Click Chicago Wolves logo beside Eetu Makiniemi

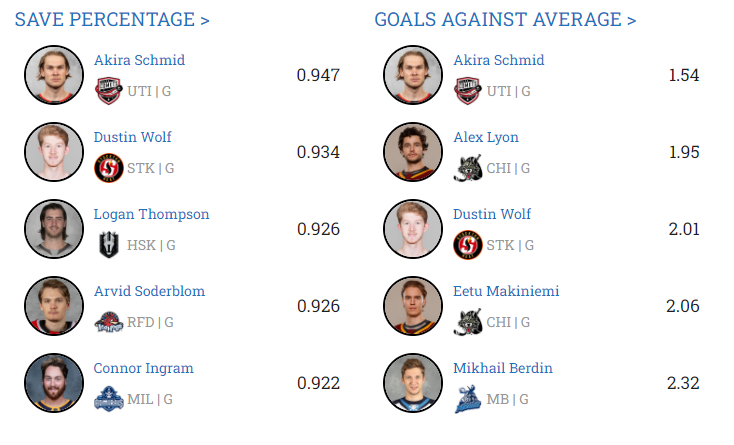coord(468,322)
